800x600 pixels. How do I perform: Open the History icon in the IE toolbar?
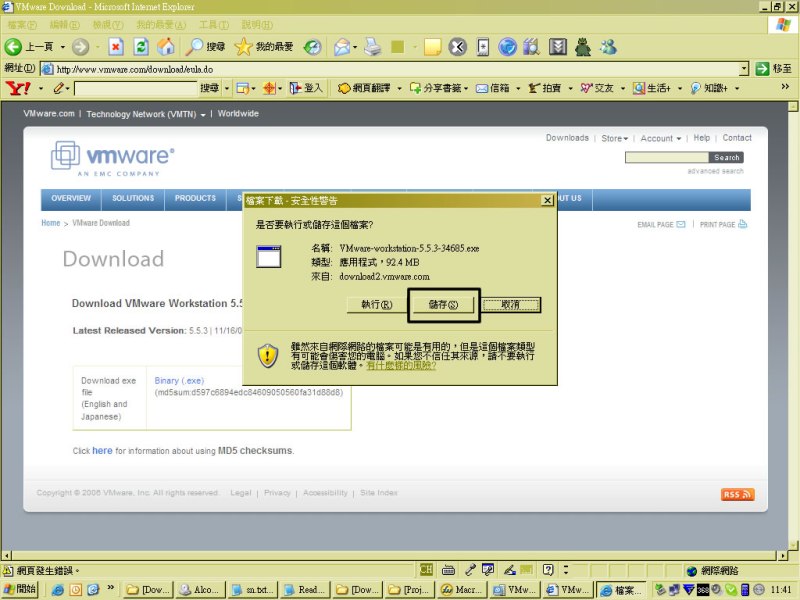pyautogui.click(x=312, y=47)
